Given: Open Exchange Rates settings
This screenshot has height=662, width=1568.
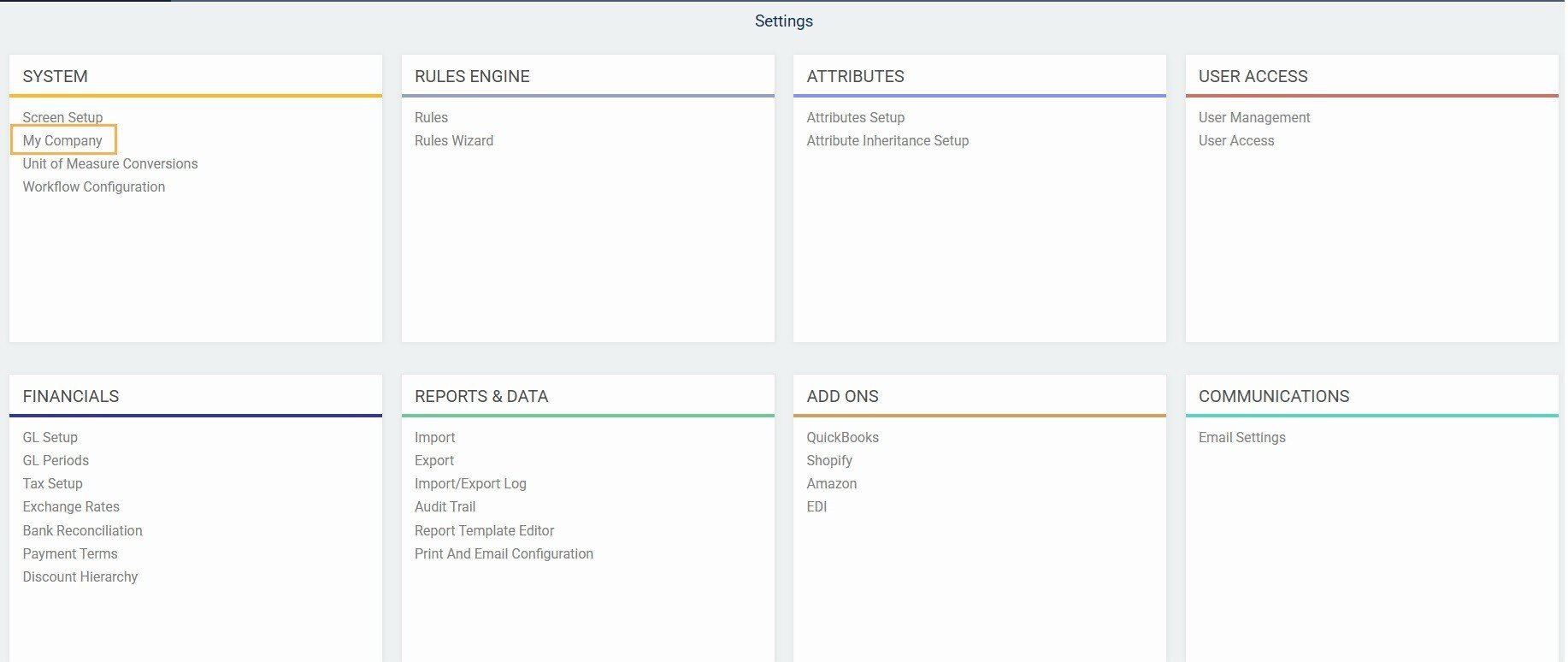Looking at the screenshot, I should (71, 506).
